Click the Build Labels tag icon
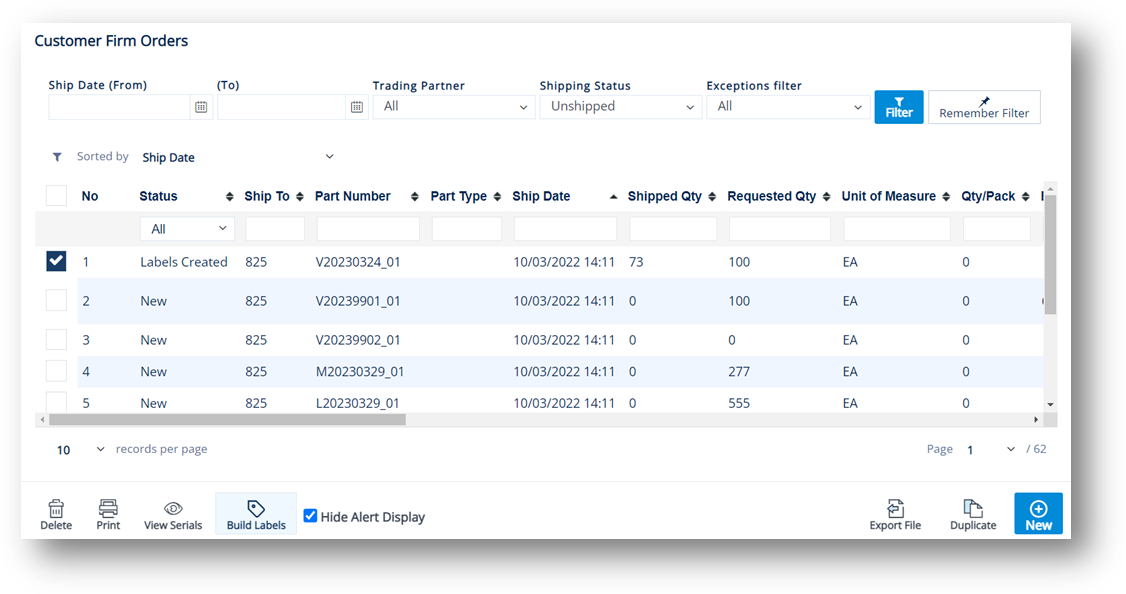This screenshot has height=594, width=1126. point(256,509)
